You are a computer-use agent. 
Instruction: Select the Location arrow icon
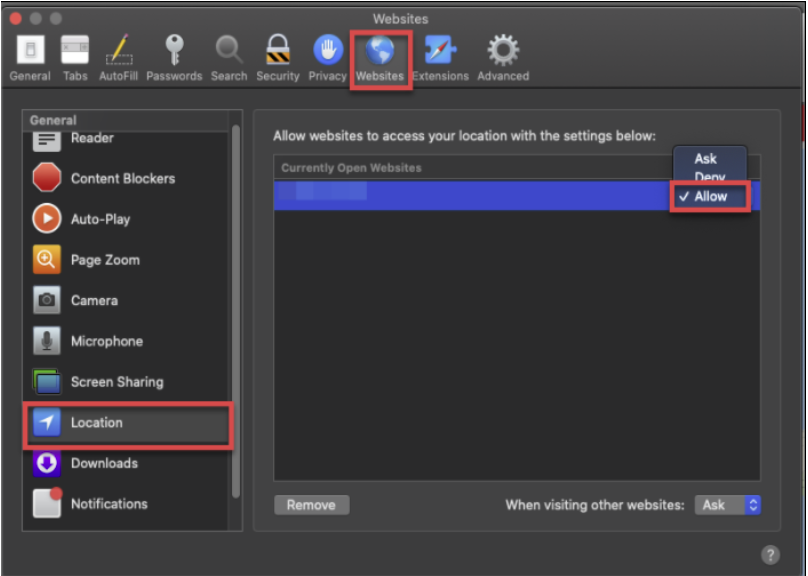click(x=46, y=422)
